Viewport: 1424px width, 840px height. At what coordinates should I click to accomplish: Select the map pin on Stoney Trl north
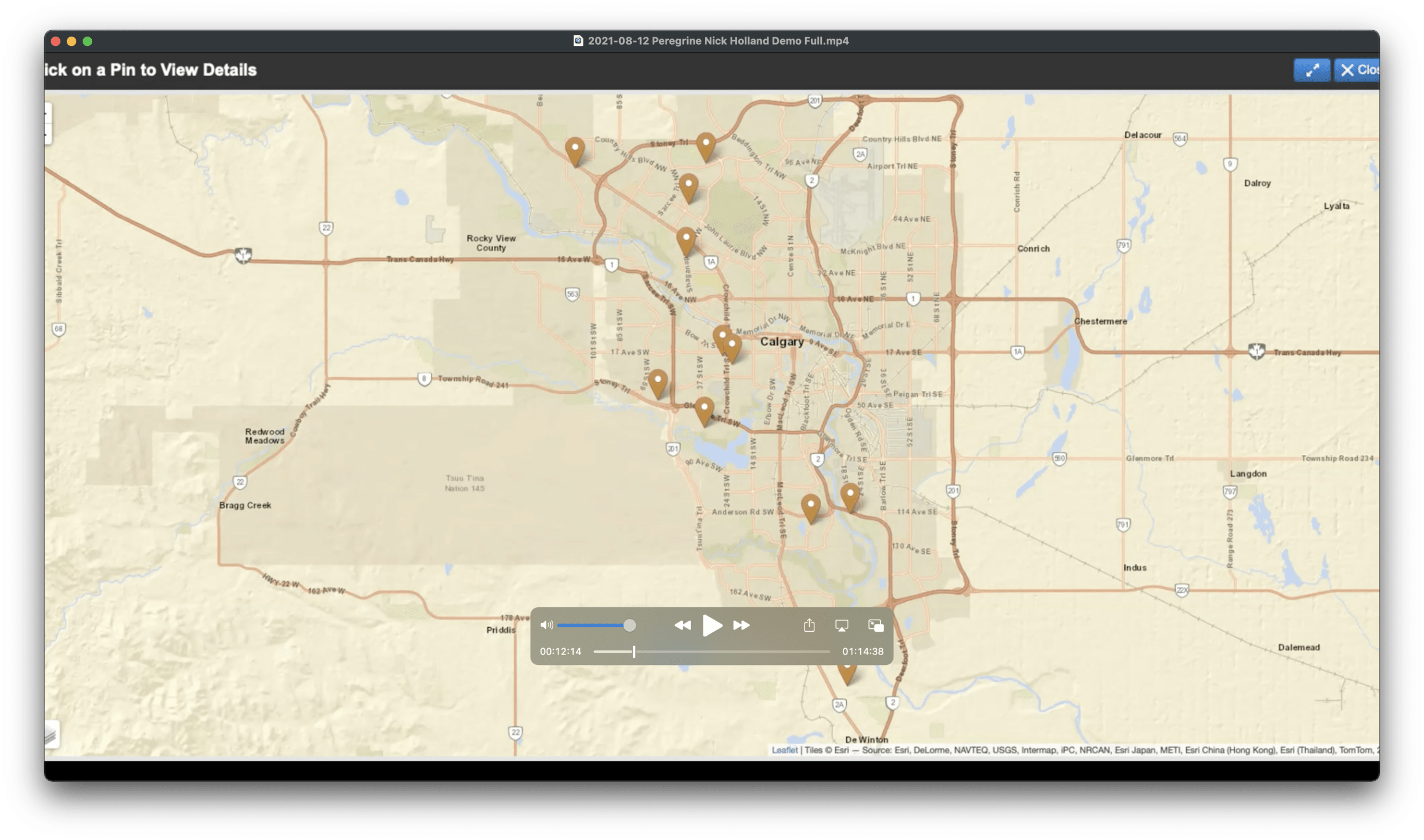click(x=706, y=147)
